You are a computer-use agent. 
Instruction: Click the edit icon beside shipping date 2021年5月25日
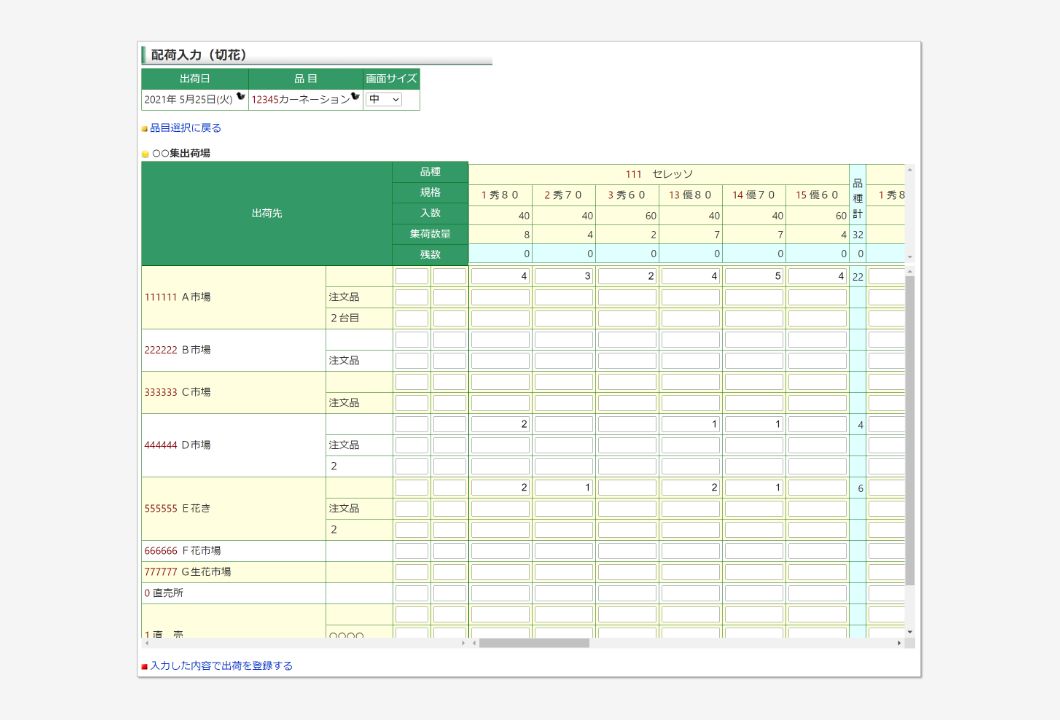(241, 97)
